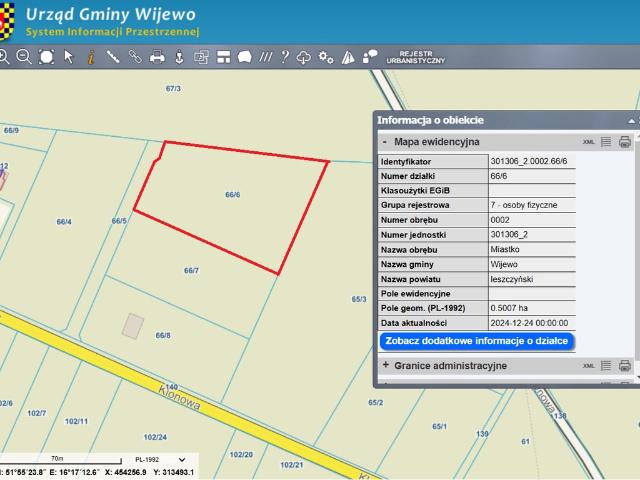Click the full extent zoom icon
The image size is (640, 480).
(x=46, y=57)
